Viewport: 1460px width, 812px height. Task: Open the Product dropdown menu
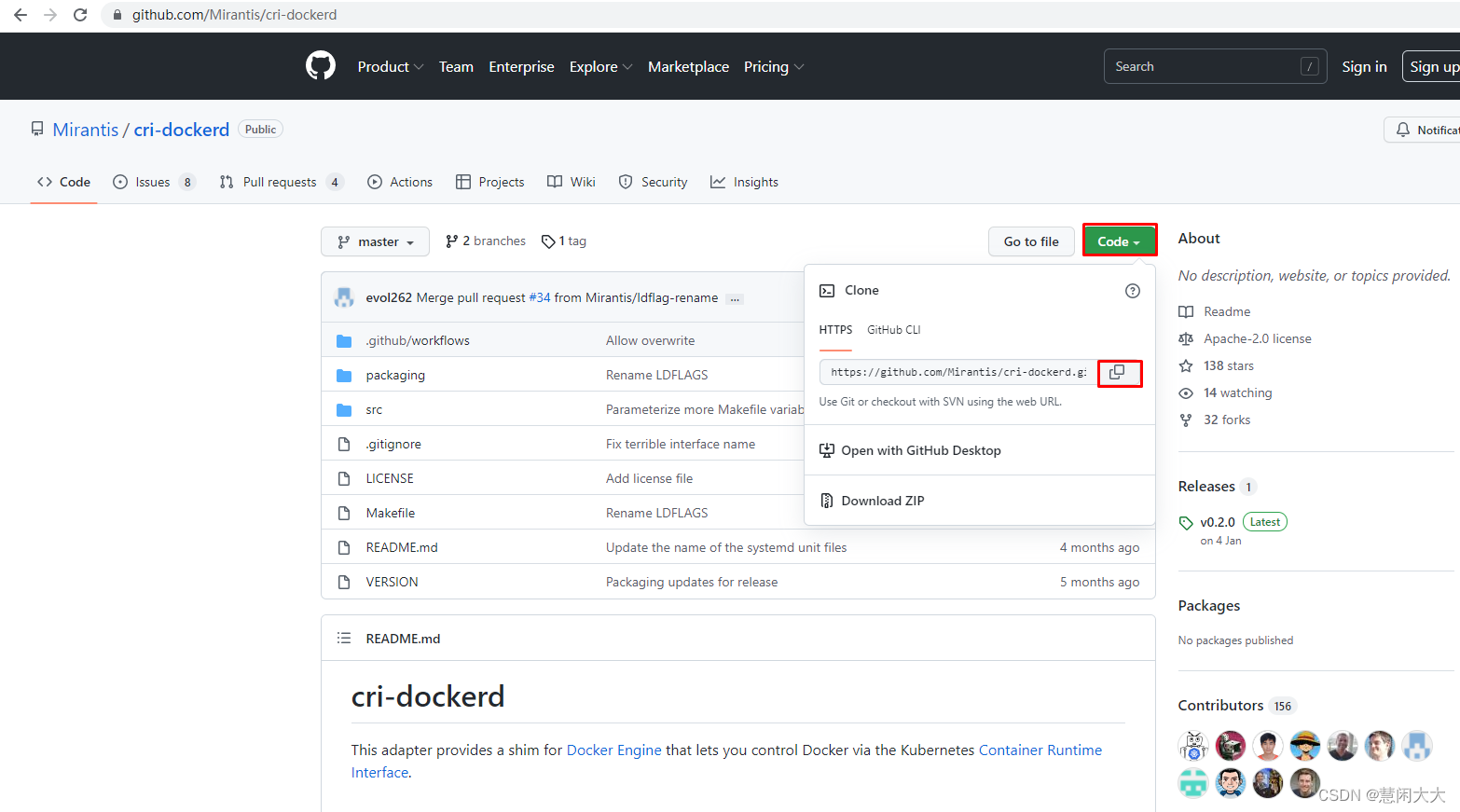(x=391, y=67)
